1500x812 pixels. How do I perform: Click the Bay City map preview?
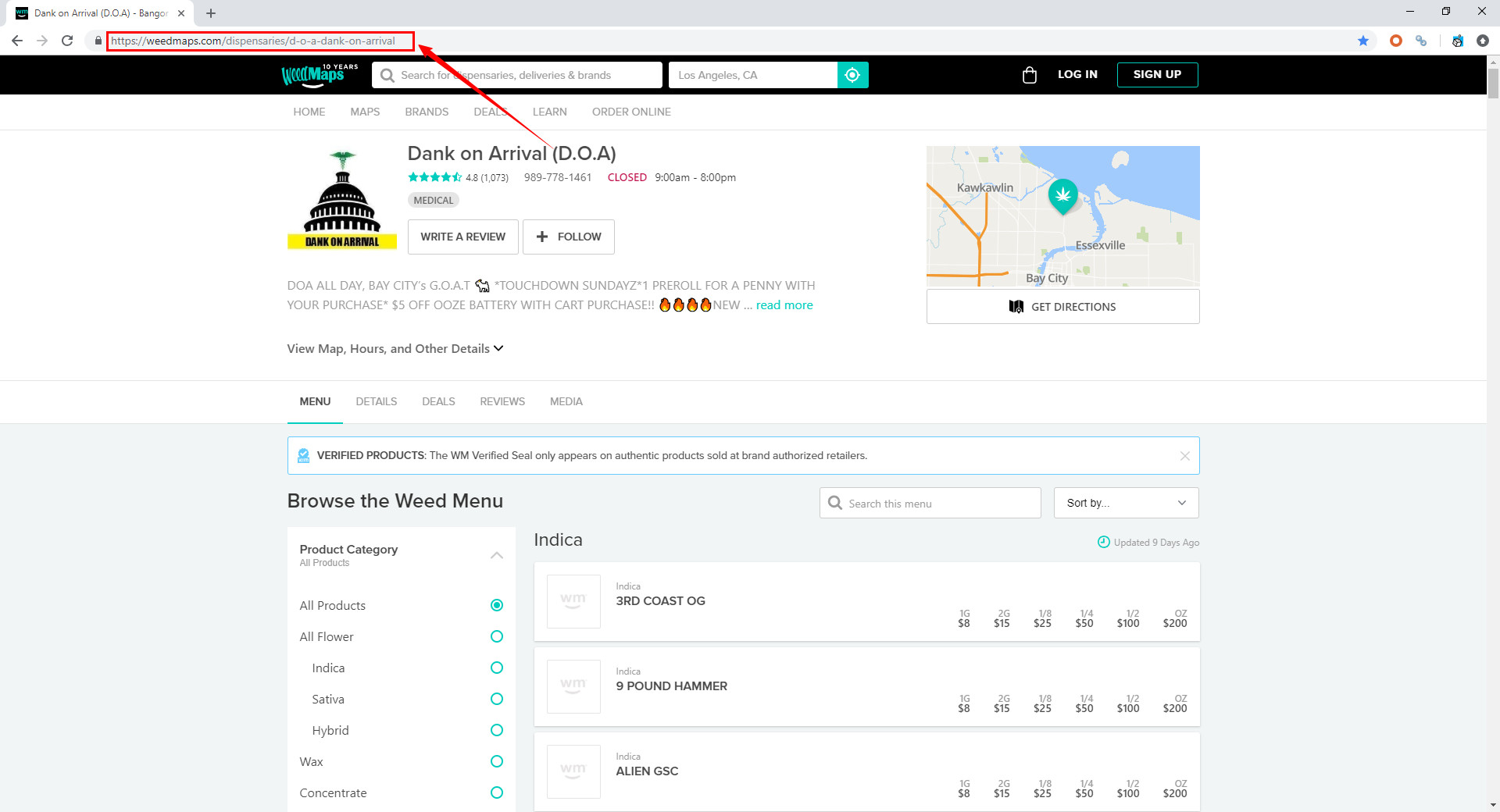pyautogui.click(x=1063, y=216)
